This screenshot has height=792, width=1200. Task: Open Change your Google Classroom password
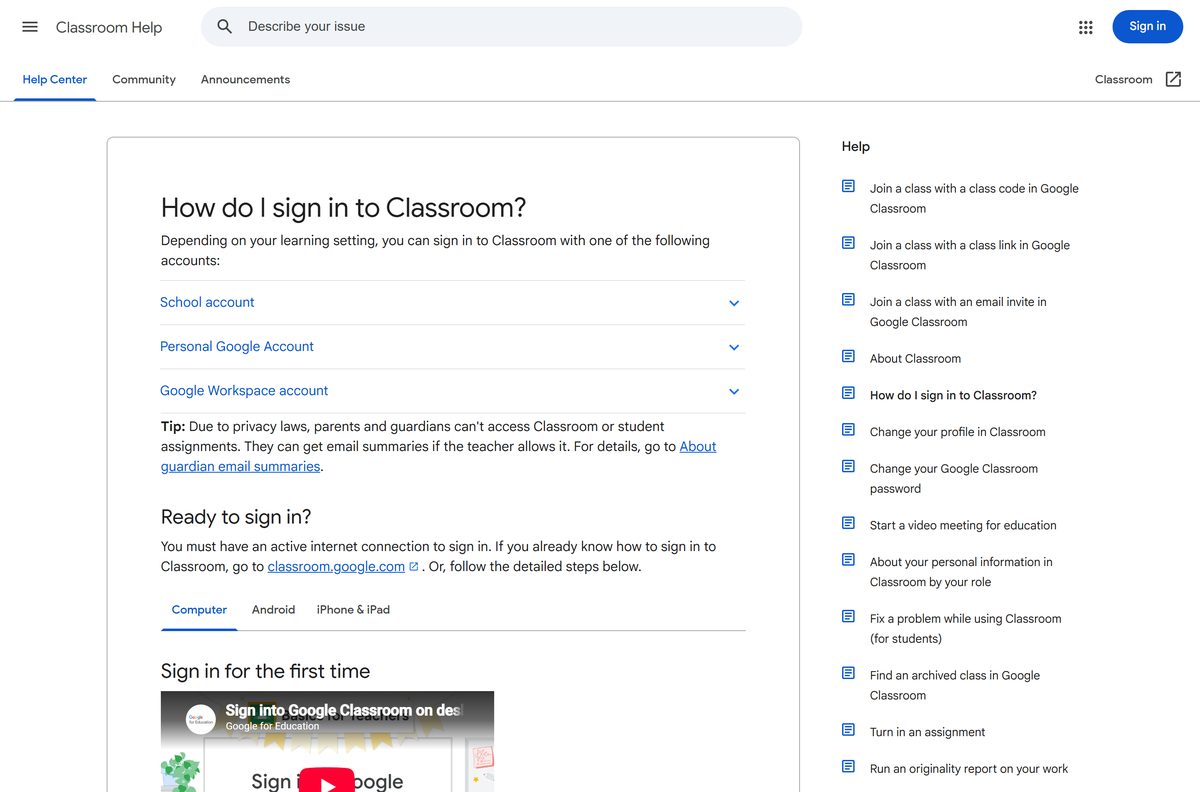[954, 478]
